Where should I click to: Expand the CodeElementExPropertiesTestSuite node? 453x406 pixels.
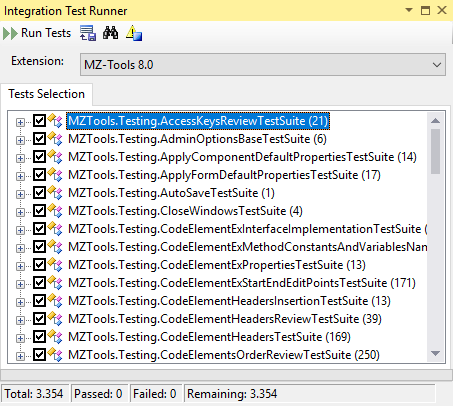point(20,266)
